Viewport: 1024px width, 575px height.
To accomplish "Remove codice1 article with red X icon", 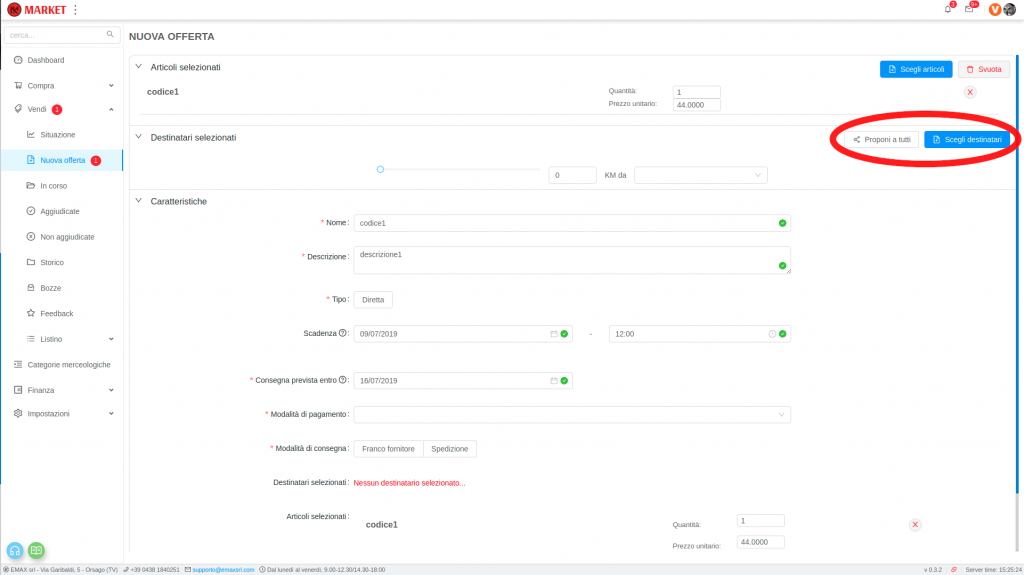I will (x=969, y=92).
